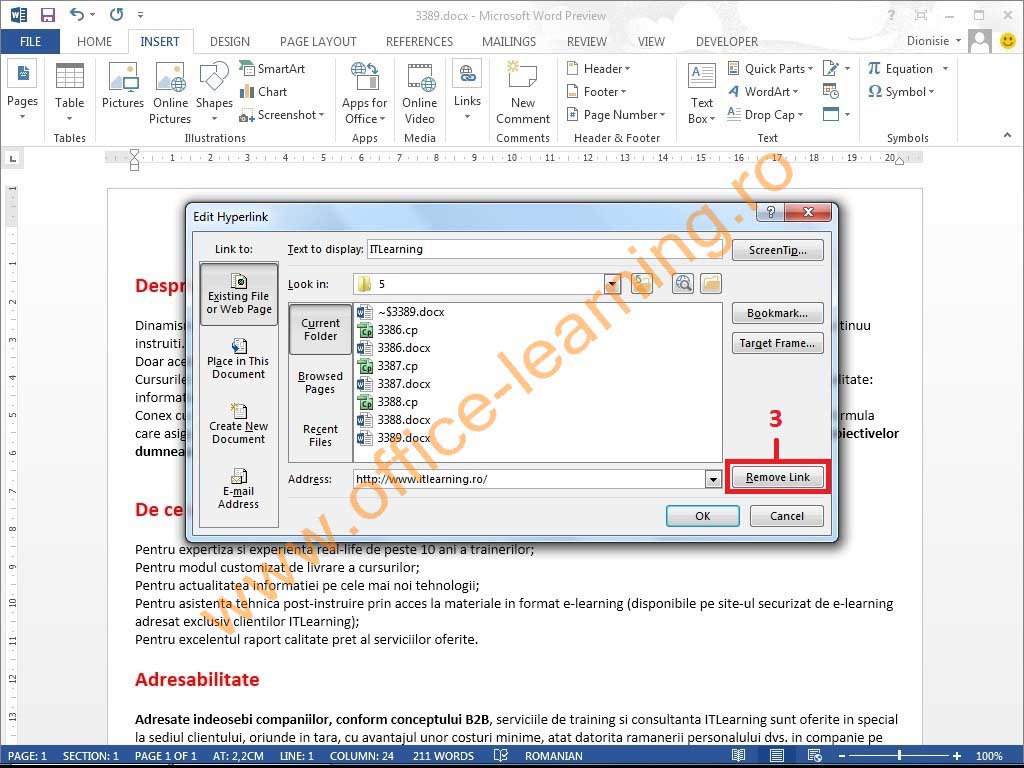Switch to Read Mode view icon
1024x768 pixels.
739,756
